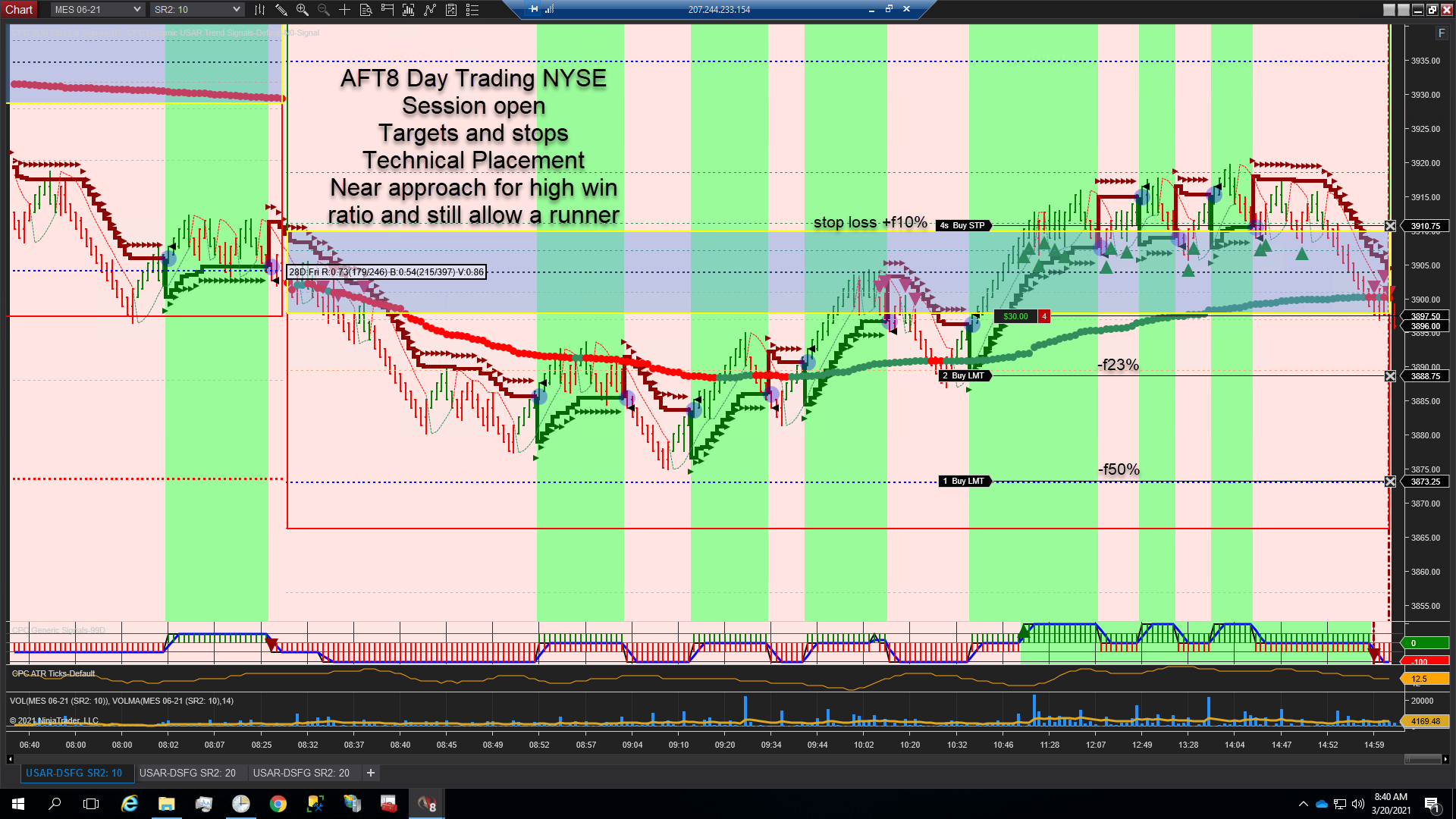The height and width of the screenshot is (819, 1456).
Task: Click the horizontal scrollbar thumb
Action: (x=1423, y=759)
